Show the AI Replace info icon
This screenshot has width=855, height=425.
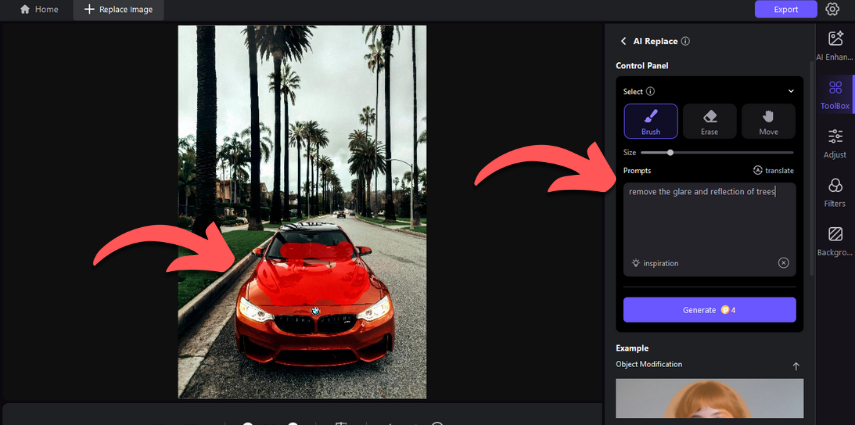click(685, 41)
